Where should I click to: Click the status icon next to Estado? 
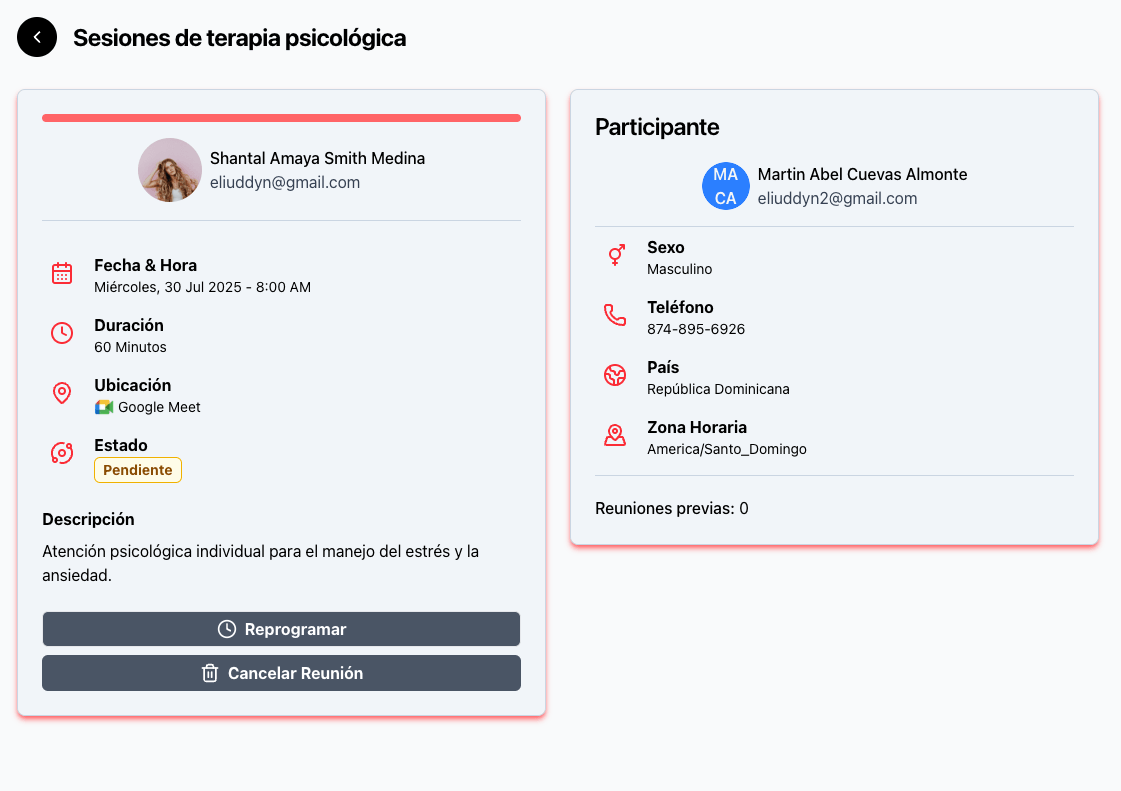click(x=62, y=453)
